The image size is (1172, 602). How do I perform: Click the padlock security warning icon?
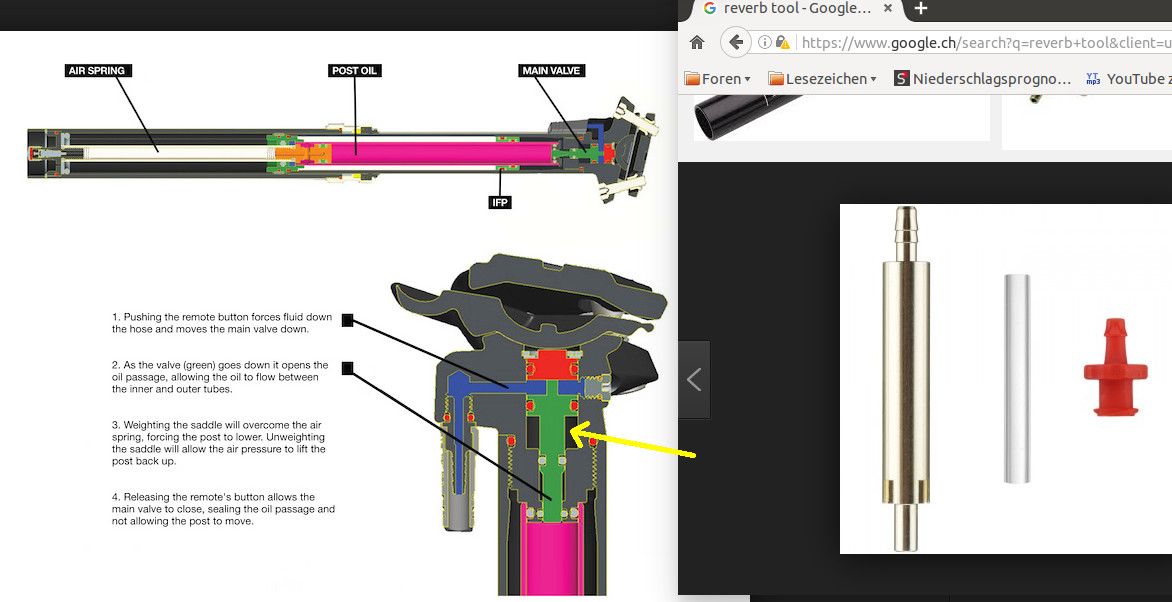[782, 43]
